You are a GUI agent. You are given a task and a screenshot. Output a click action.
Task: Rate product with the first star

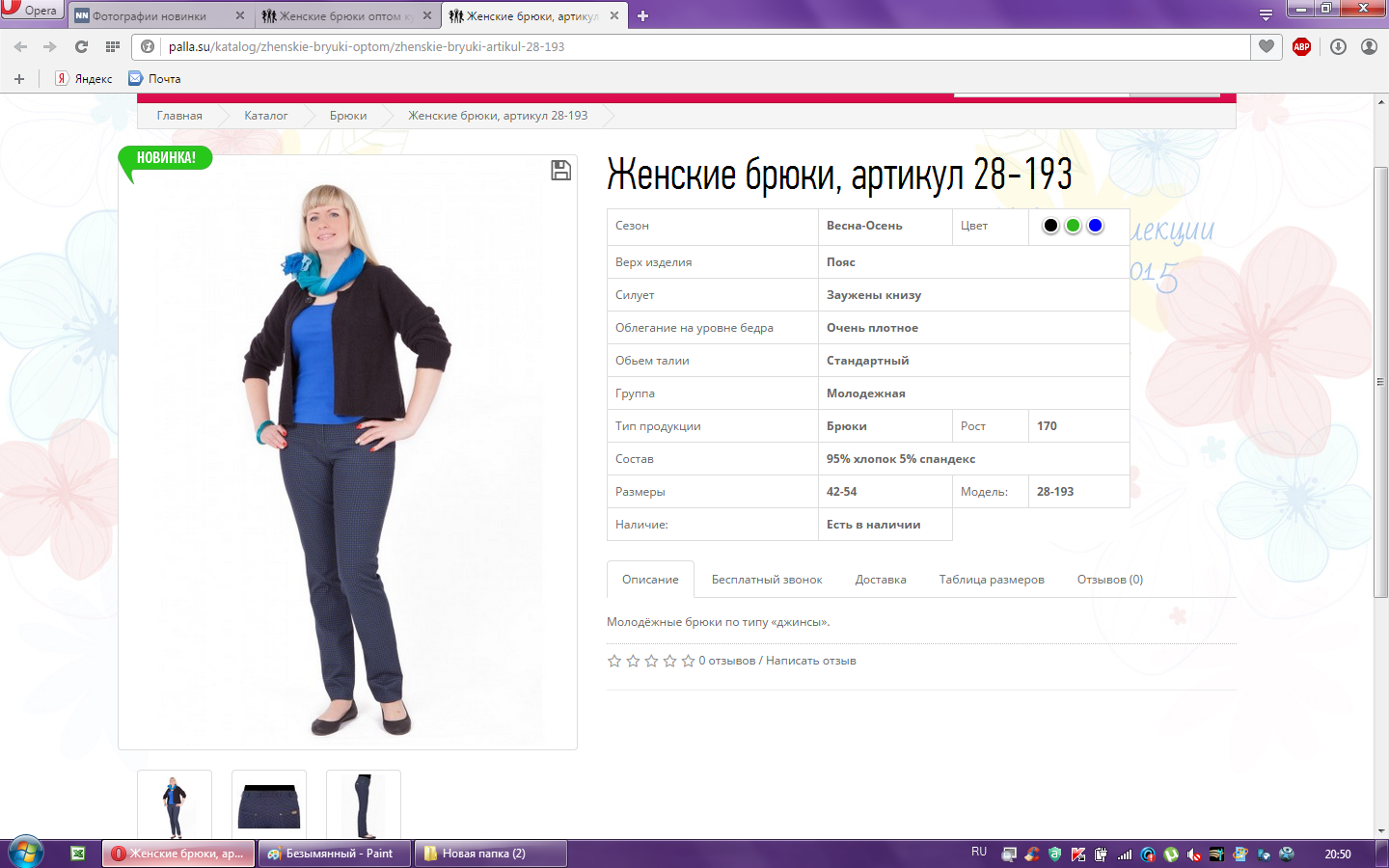[614, 661]
